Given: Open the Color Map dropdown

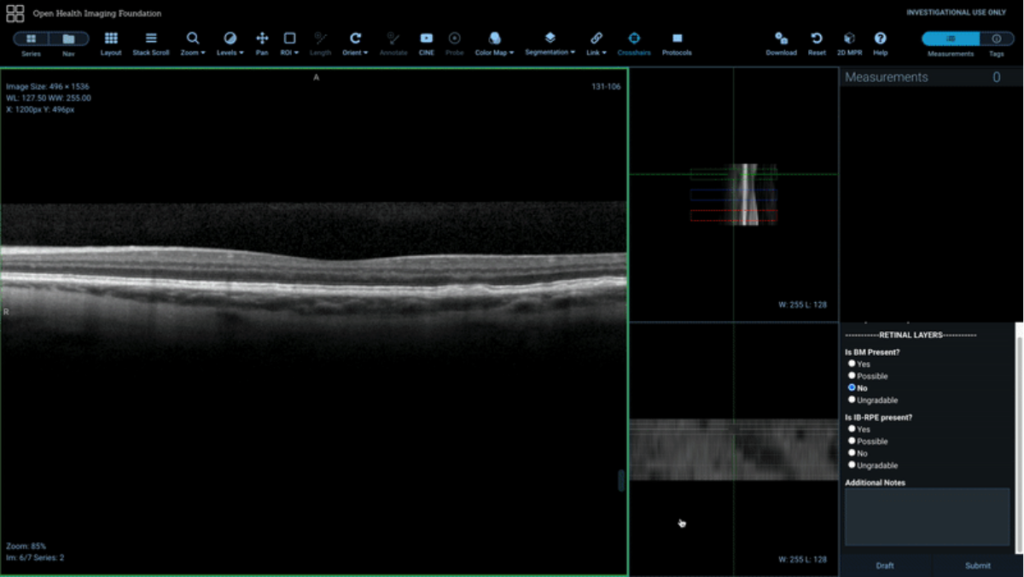Looking at the screenshot, I should point(494,41).
